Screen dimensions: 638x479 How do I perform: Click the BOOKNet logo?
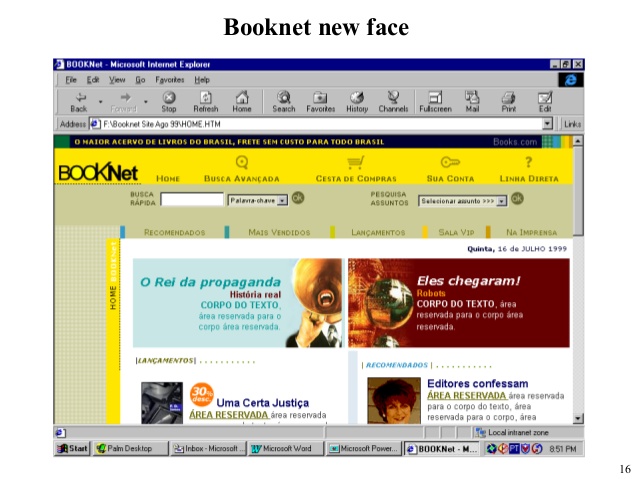point(98,172)
